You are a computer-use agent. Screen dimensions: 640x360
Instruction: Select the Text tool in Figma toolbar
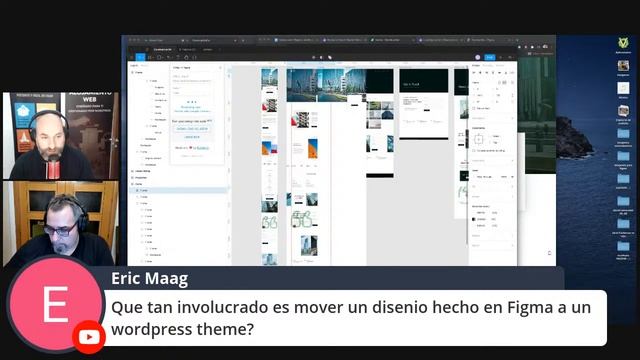pyautogui.click(x=178, y=57)
